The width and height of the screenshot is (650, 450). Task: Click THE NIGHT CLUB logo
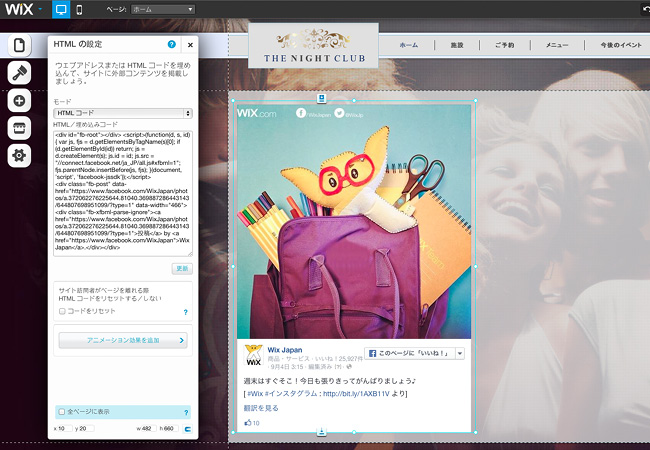coord(313,46)
